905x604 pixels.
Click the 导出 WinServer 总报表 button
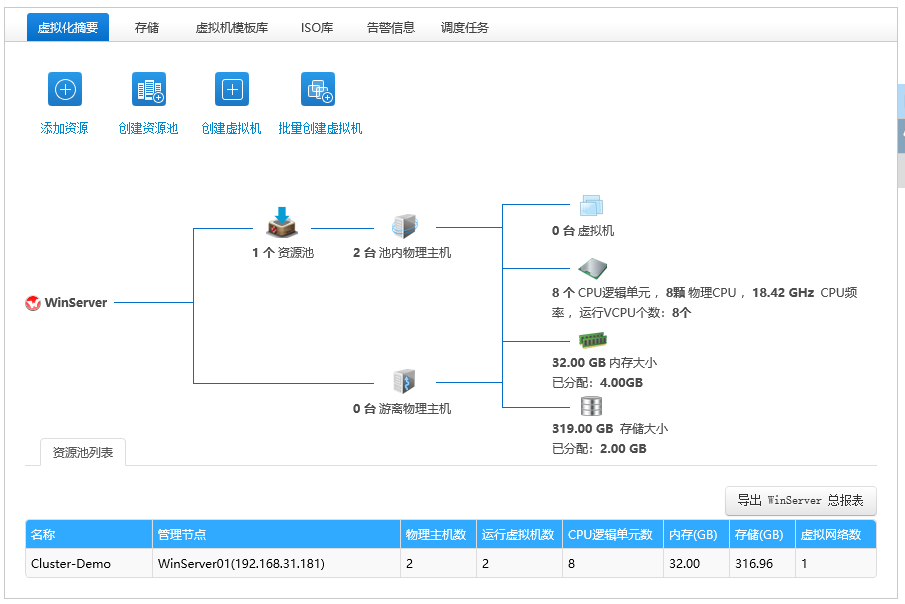[801, 501]
